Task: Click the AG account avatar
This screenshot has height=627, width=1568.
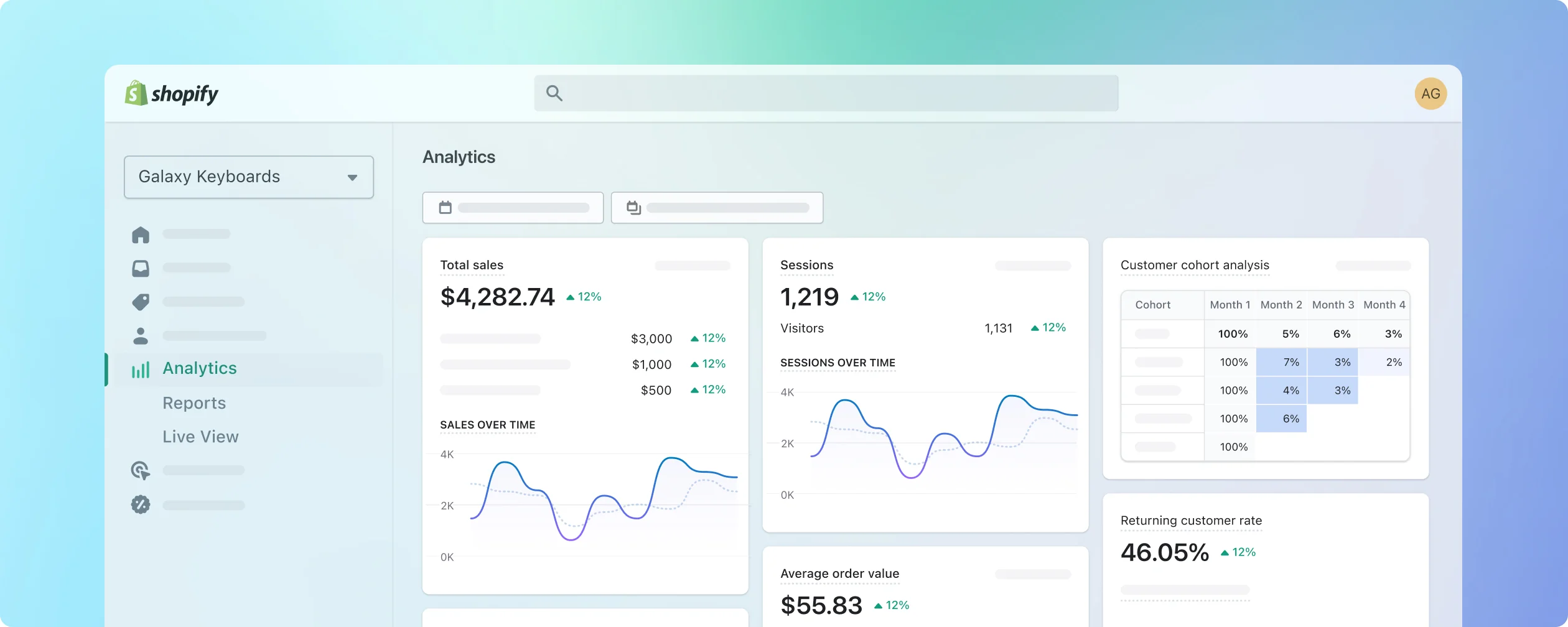Action: point(1430,93)
